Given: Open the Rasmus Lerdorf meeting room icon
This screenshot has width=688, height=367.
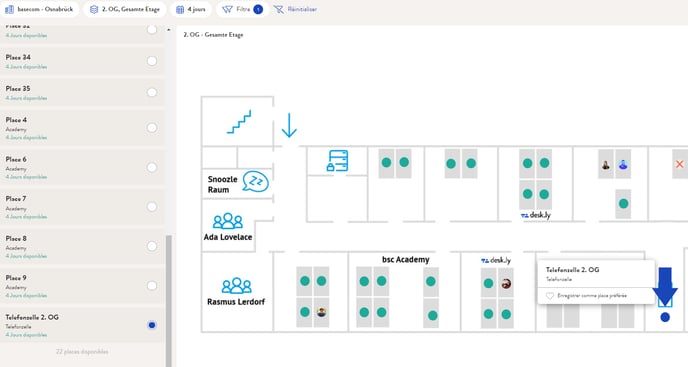Looking at the screenshot, I should pos(236,285).
